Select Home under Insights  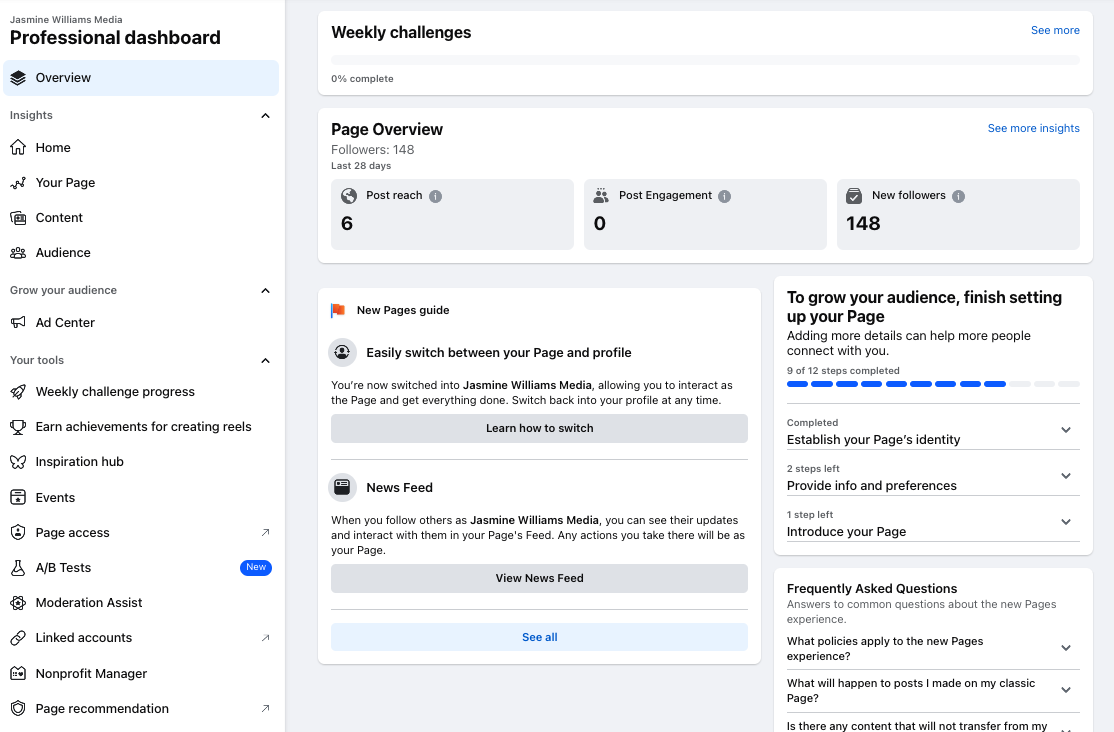click(55, 147)
